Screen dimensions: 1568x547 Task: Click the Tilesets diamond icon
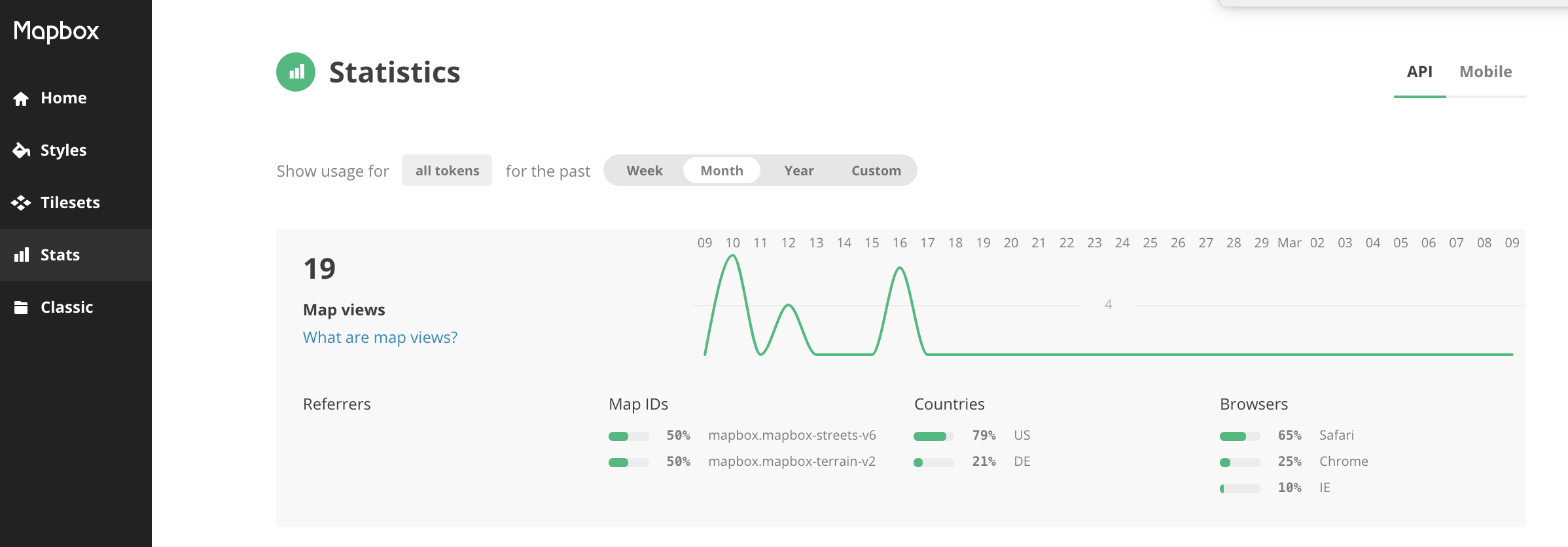(x=21, y=203)
